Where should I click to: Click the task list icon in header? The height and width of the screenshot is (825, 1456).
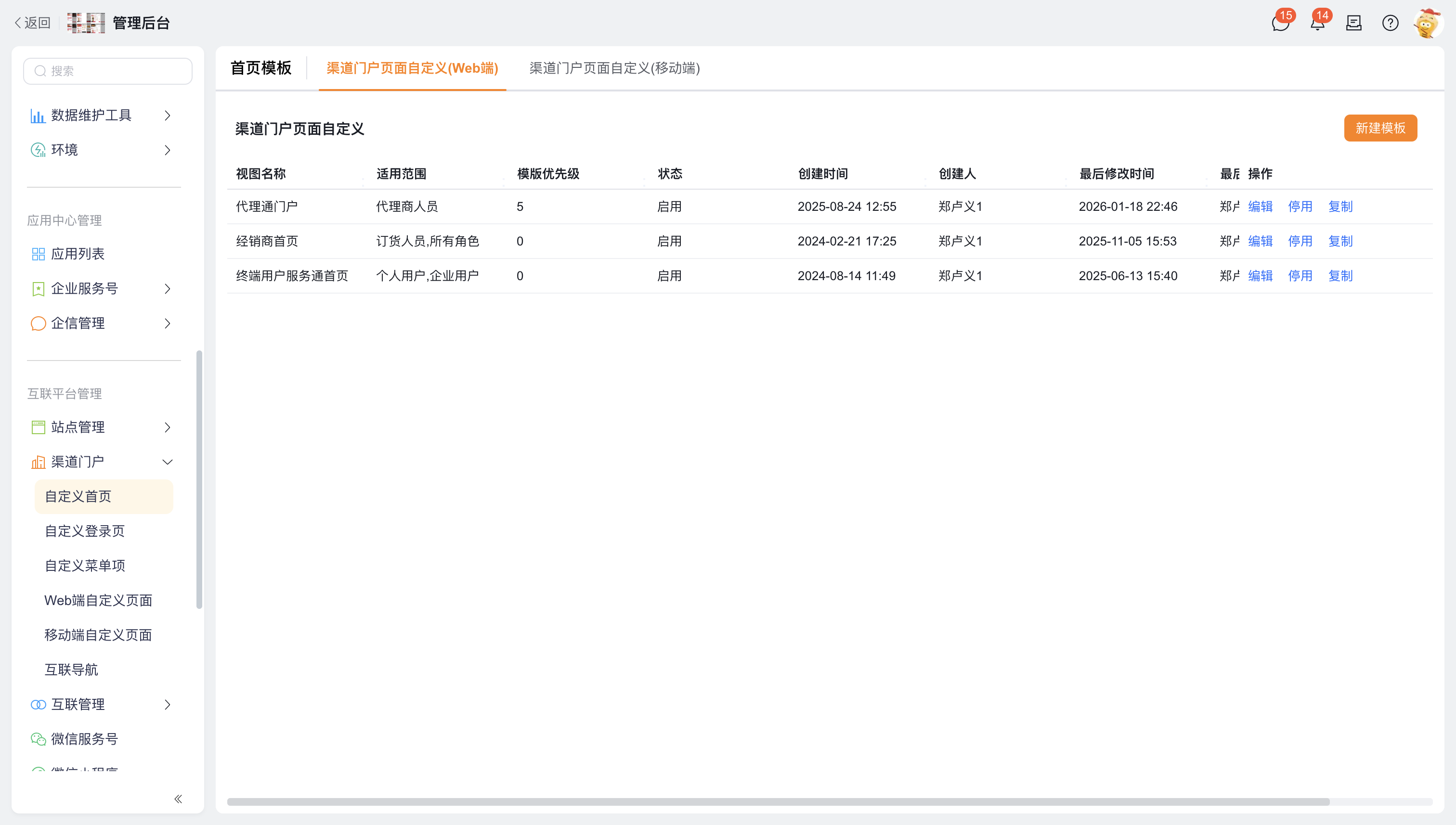pyautogui.click(x=1353, y=23)
